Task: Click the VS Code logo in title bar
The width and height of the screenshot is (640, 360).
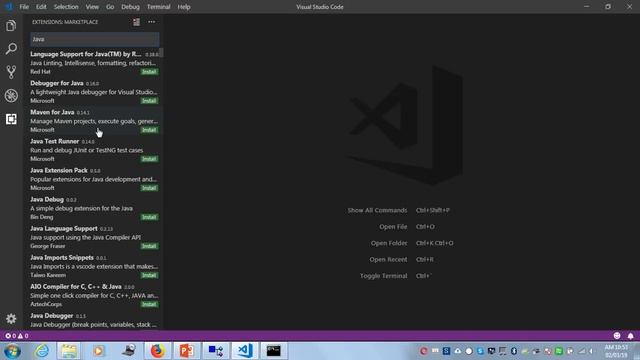Action: [x=8, y=7]
